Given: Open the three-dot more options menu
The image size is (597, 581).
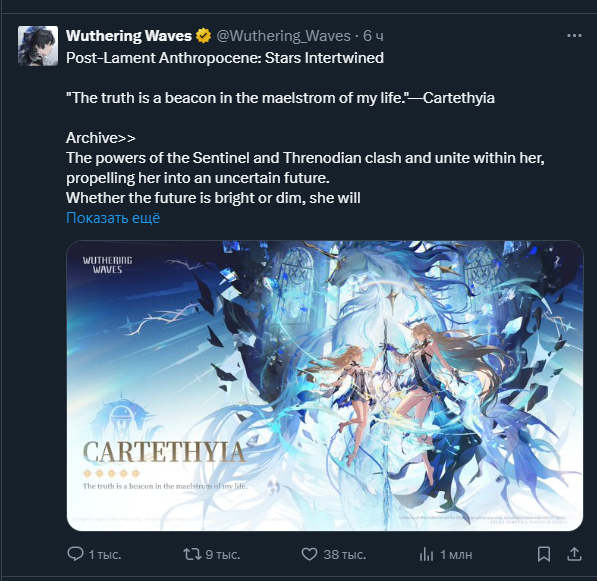Looking at the screenshot, I should [x=574, y=36].
